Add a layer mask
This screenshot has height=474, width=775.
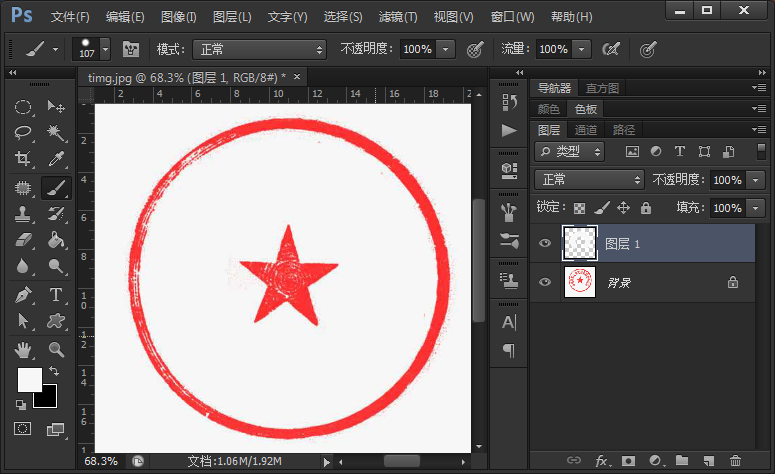pyautogui.click(x=628, y=461)
